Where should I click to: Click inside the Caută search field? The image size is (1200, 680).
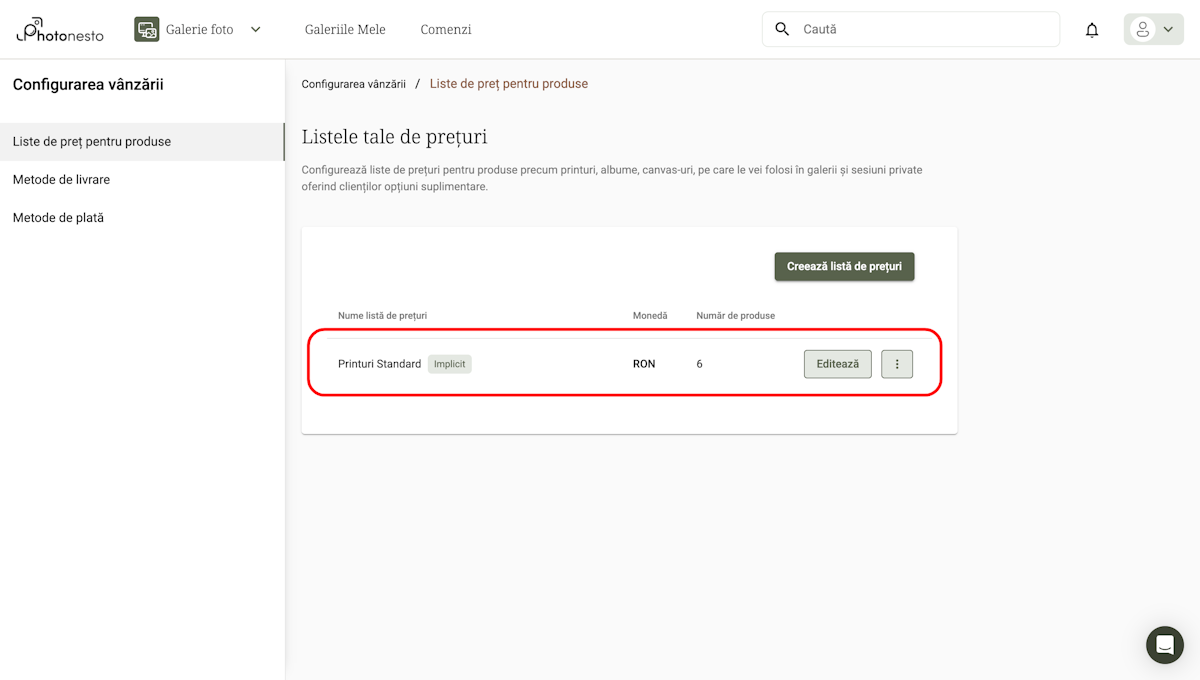tap(900, 29)
